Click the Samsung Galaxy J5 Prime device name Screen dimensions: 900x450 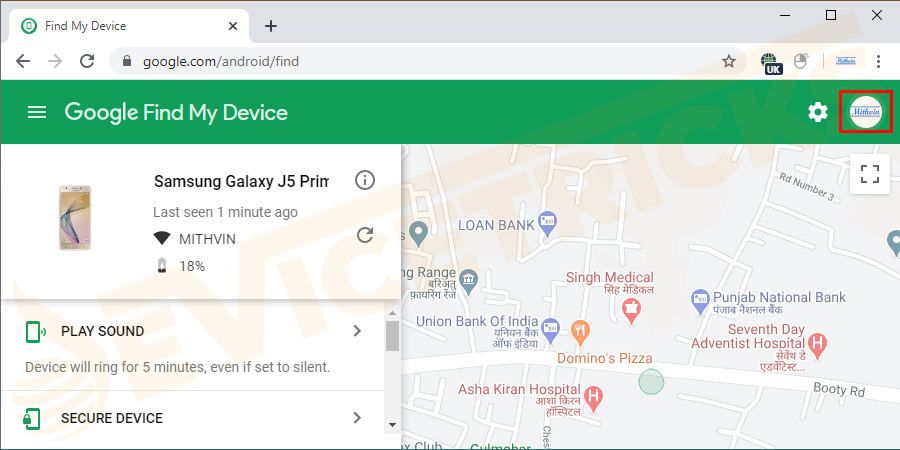click(242, 181)
